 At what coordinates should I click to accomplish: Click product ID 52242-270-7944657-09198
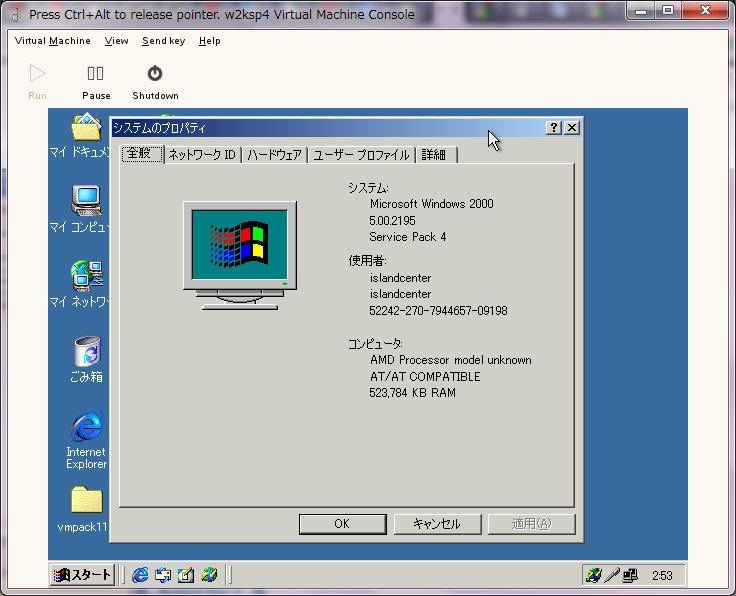pos(438,311)
